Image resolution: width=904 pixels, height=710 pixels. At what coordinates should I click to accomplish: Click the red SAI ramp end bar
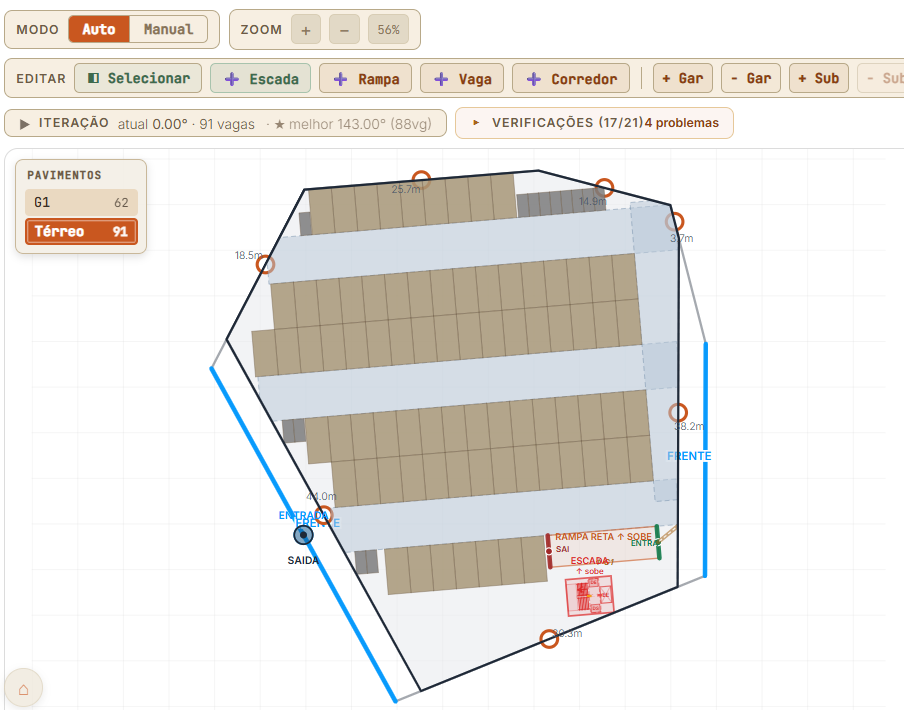(548, 551)
